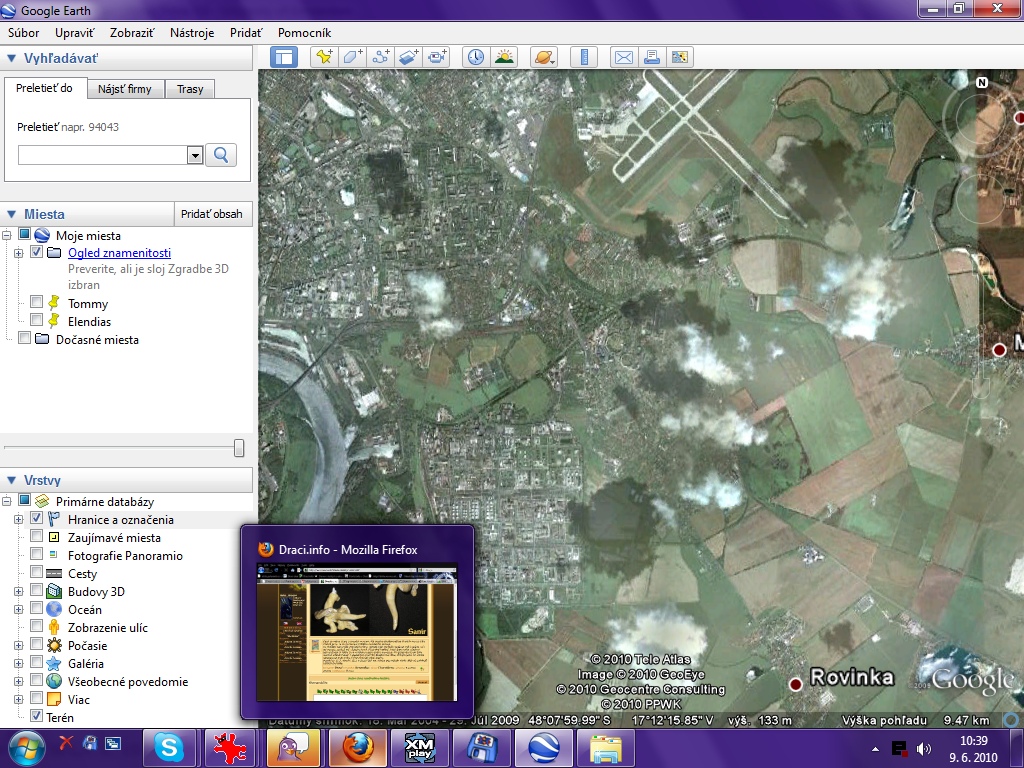Collapse the Primárne databázy node
The height and width of the screenshot is (768, 1024).
7,502
